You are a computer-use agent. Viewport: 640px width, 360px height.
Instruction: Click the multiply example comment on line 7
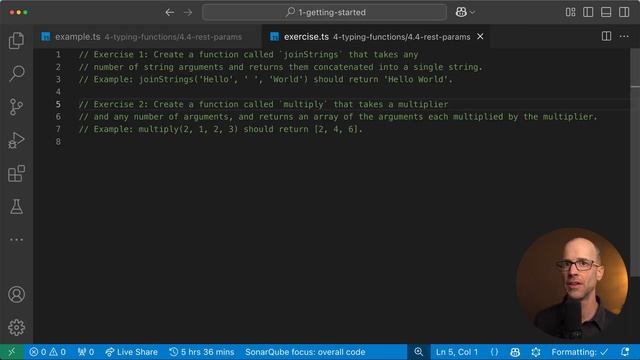(220, 129)
